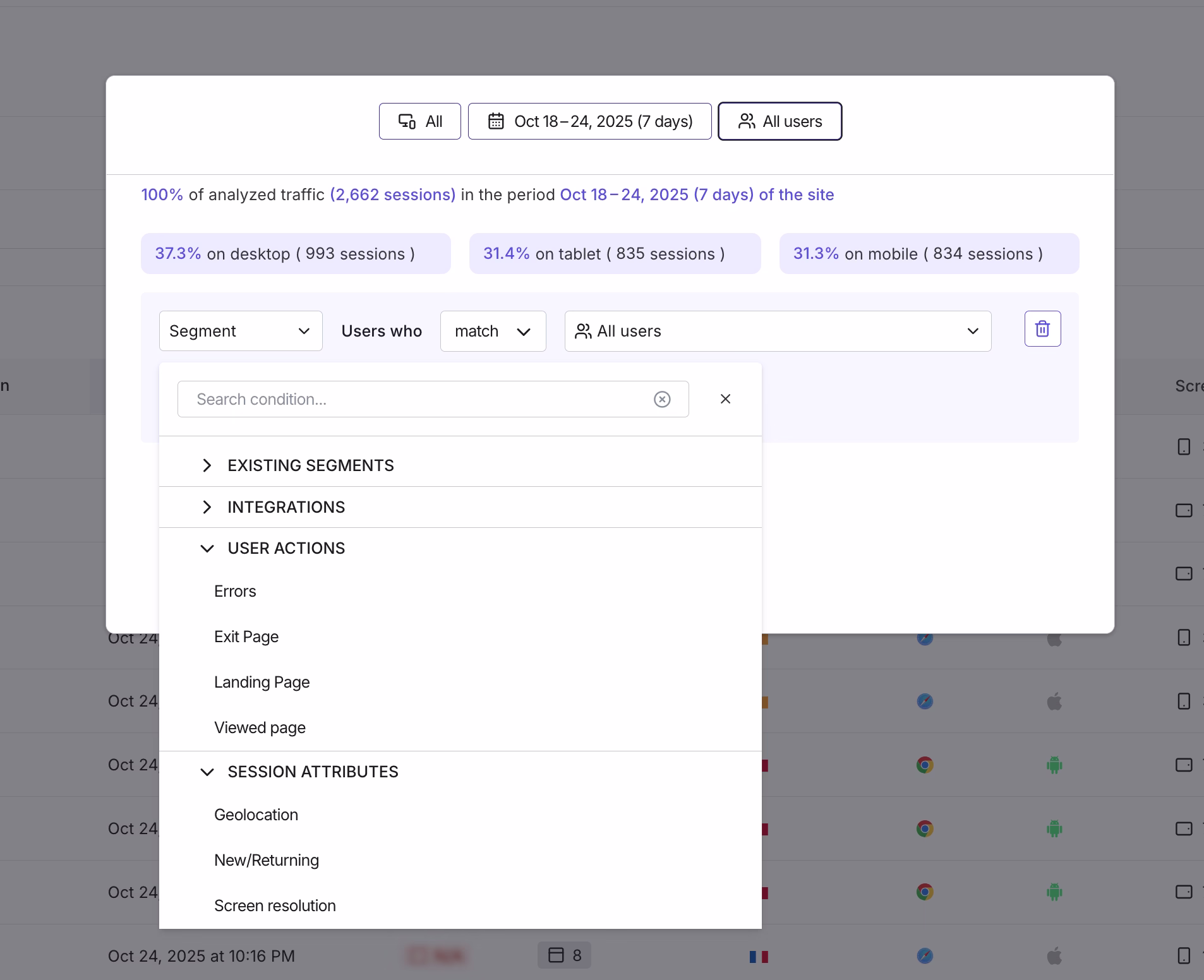
Task: Clear the search field using the circle-x icon
Action: tap(661, 399)
